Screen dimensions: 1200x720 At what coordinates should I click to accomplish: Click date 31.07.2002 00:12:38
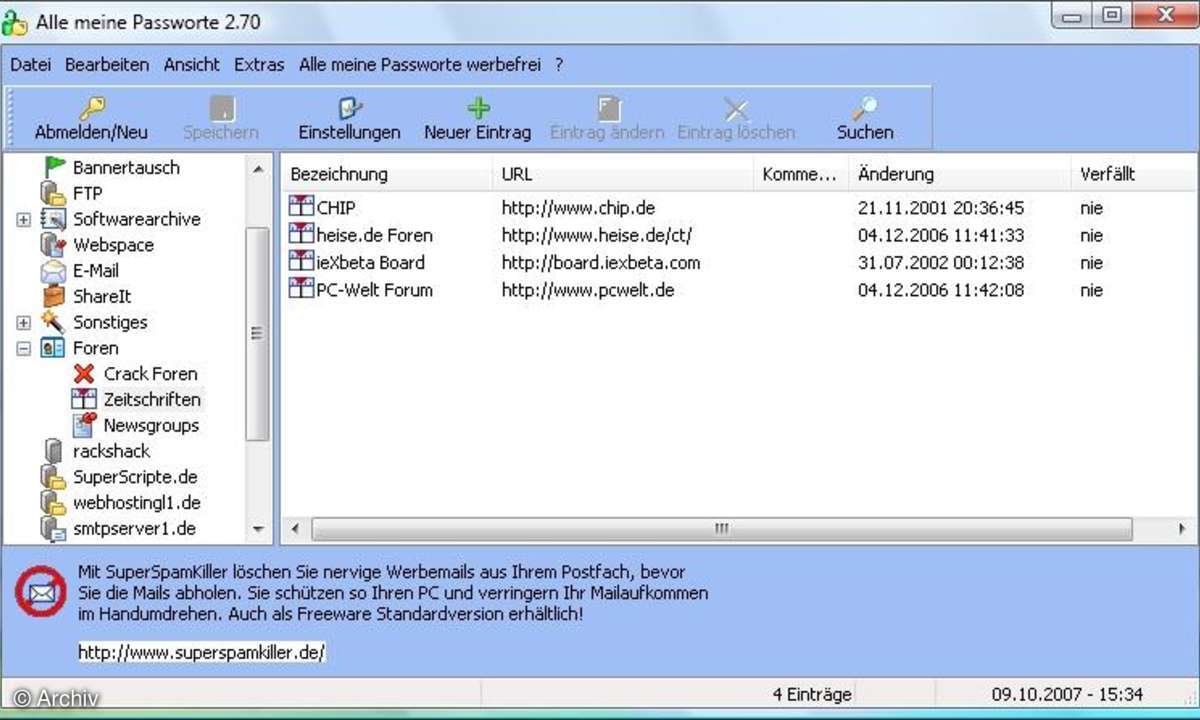(941, 263)
